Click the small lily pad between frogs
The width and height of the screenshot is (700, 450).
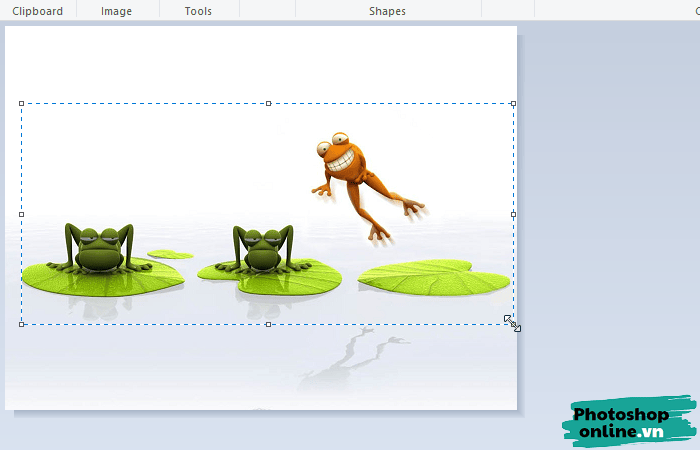coord(170,255)
